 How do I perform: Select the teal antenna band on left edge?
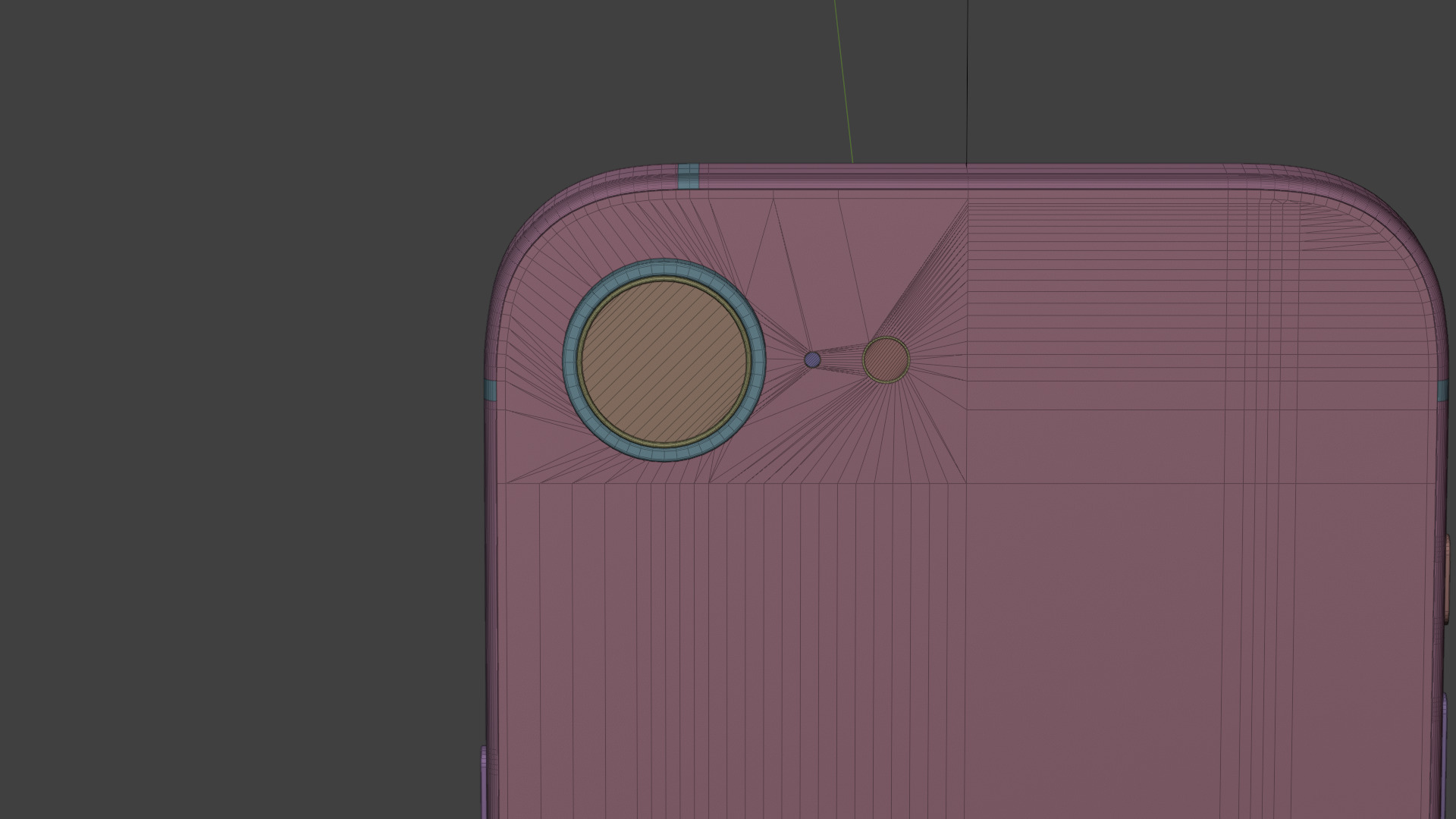point(490,391)
